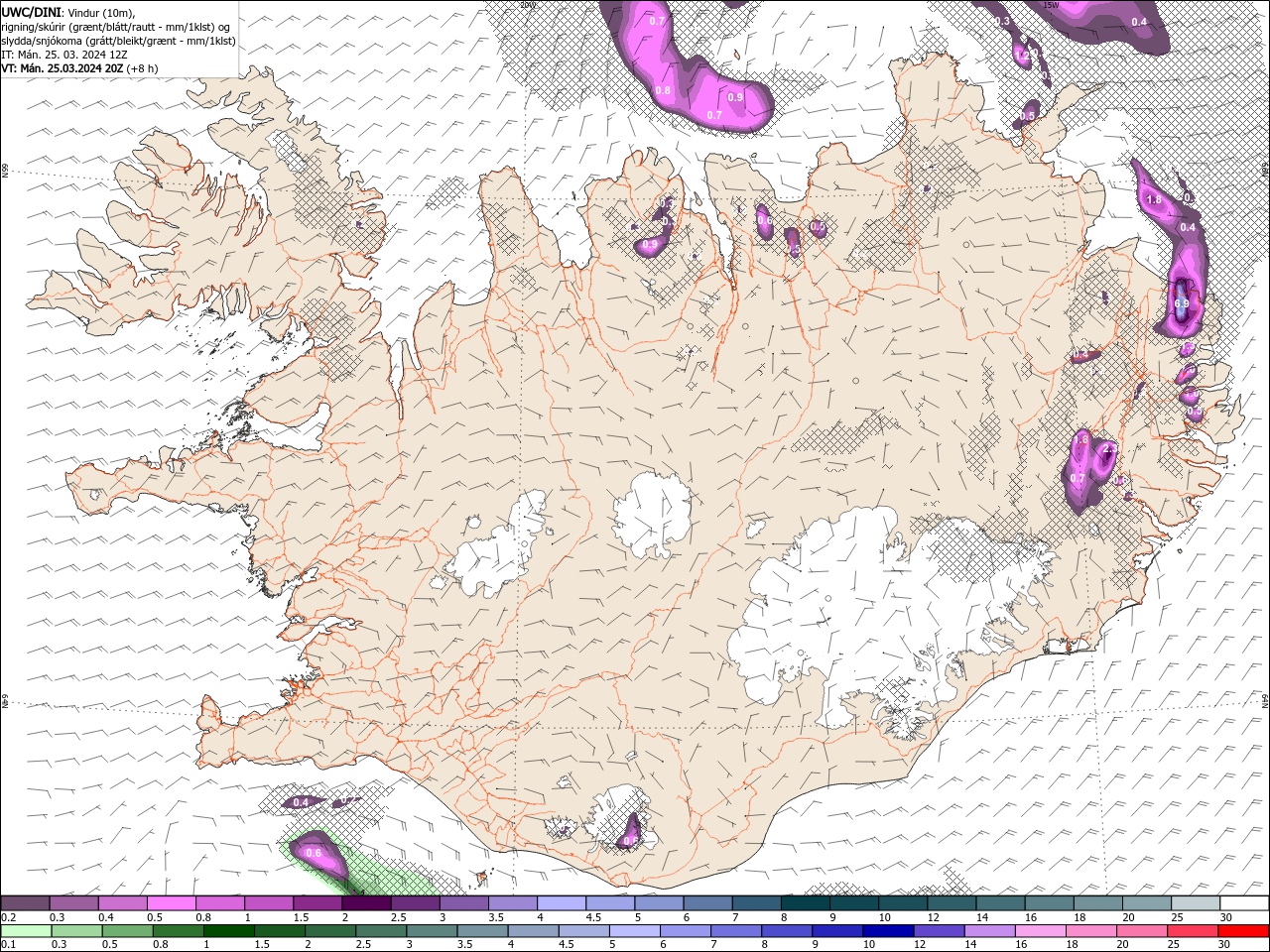1270x952 pixels.
Task: Select the 'VT: Mán. 25.03.2024 20Z' valid time
Action: click(62, 68)
